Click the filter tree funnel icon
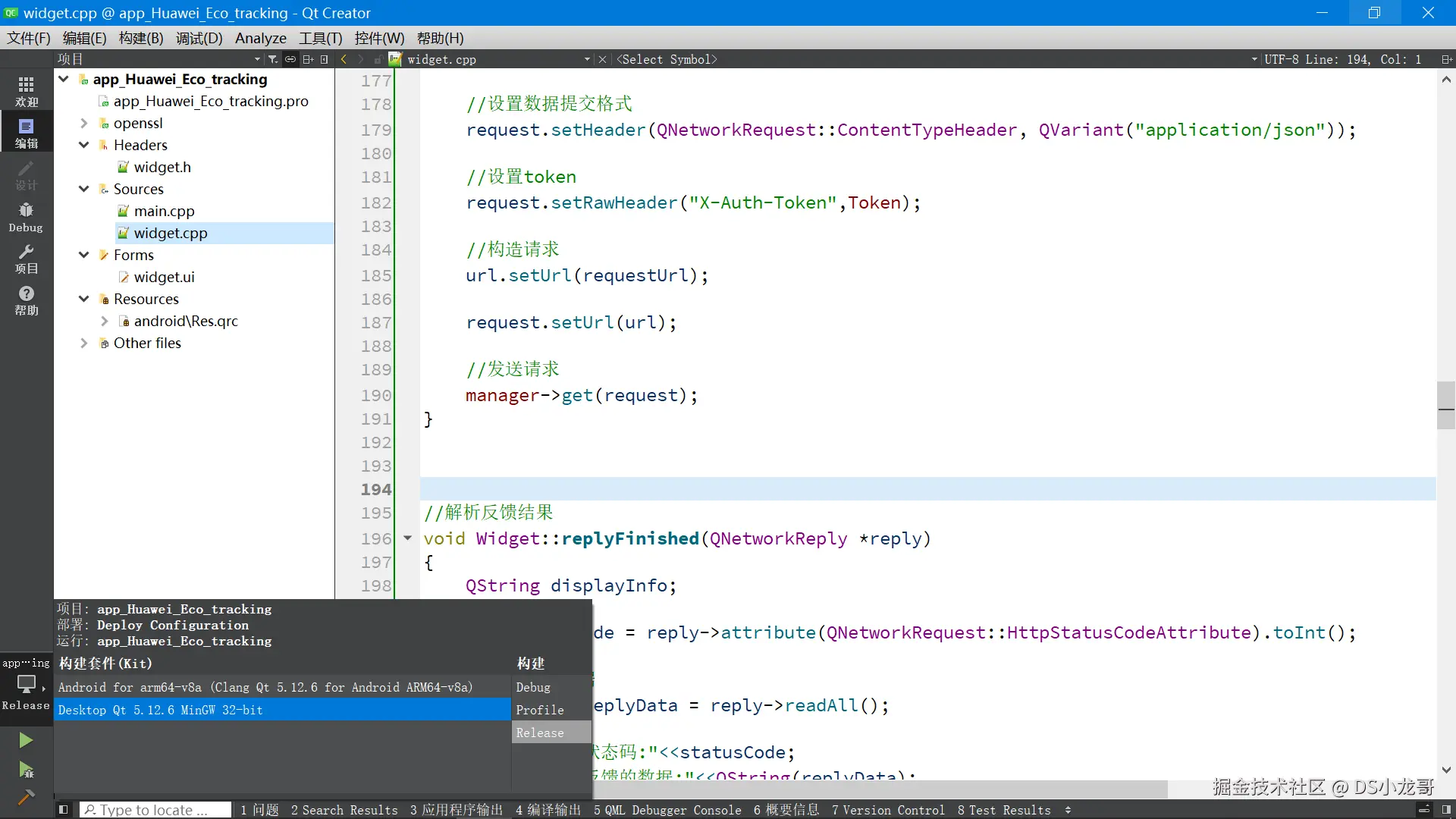The width and height of the screenshot is (1456, 819). (273, 59)
